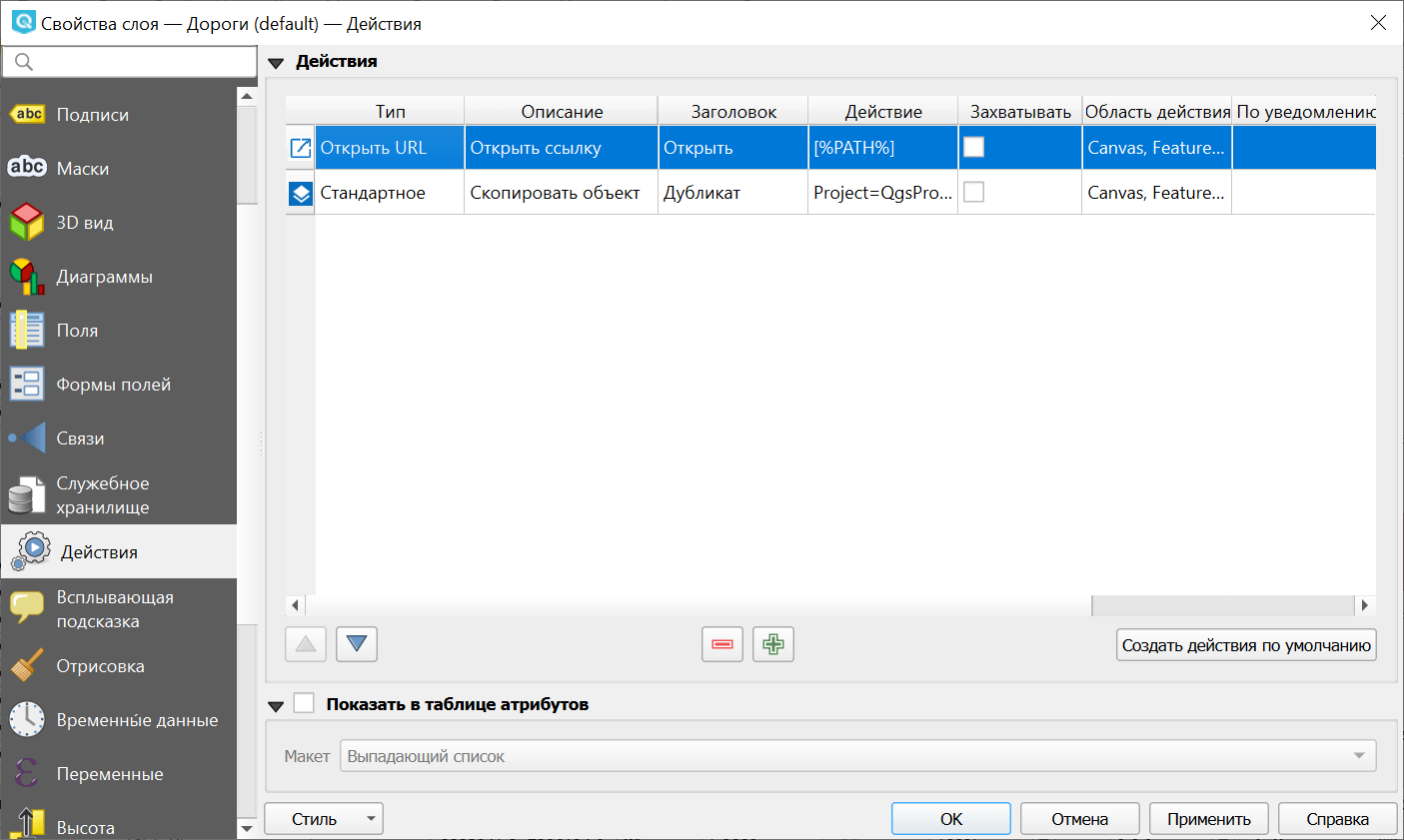Toggle Захватывать checkbox for Открыть URL row
The height and width of the screenshot is (840, 1404).
pyautogui.click(x=973, y=148)
